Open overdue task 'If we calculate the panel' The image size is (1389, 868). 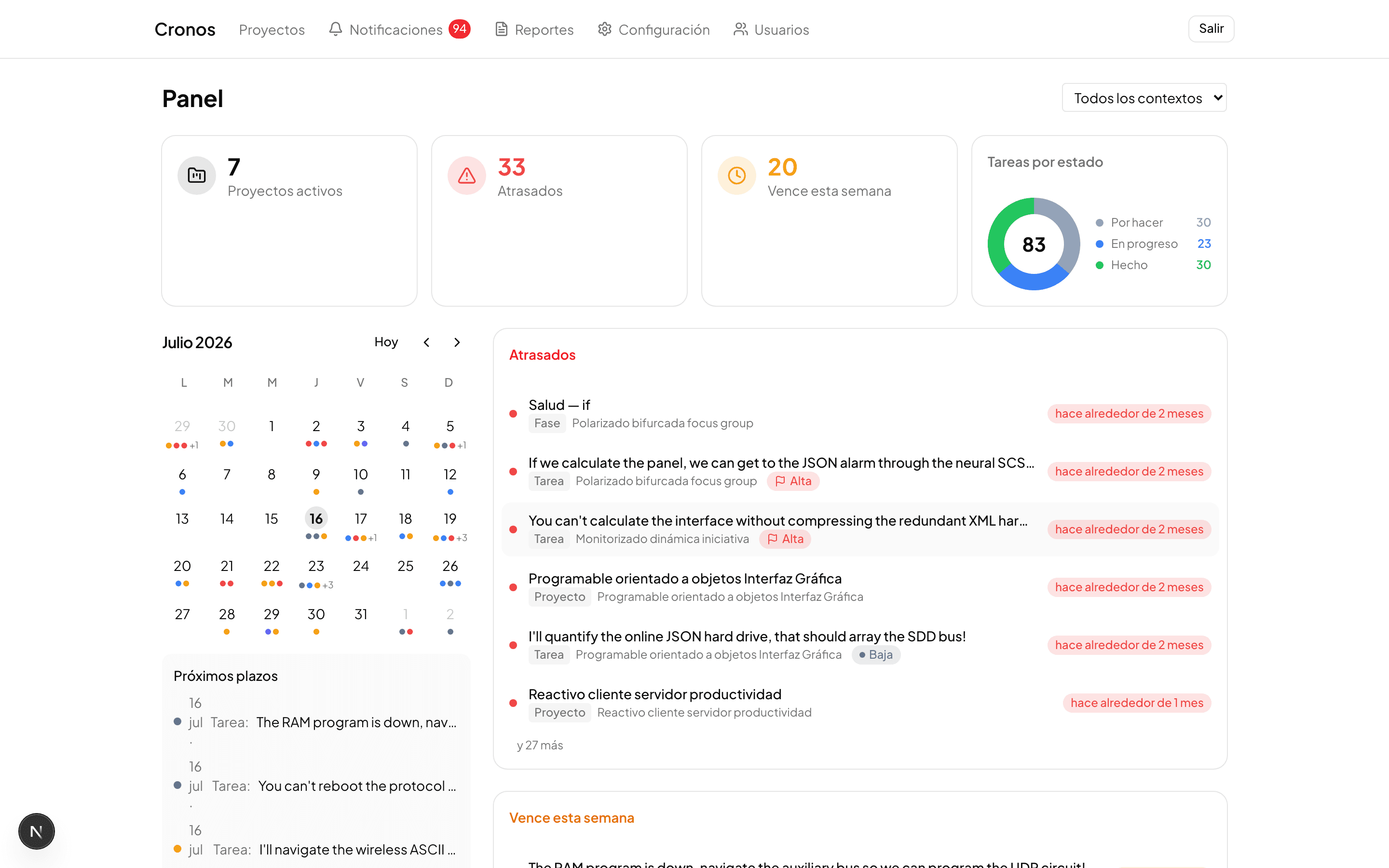click(x=860, y=471)
